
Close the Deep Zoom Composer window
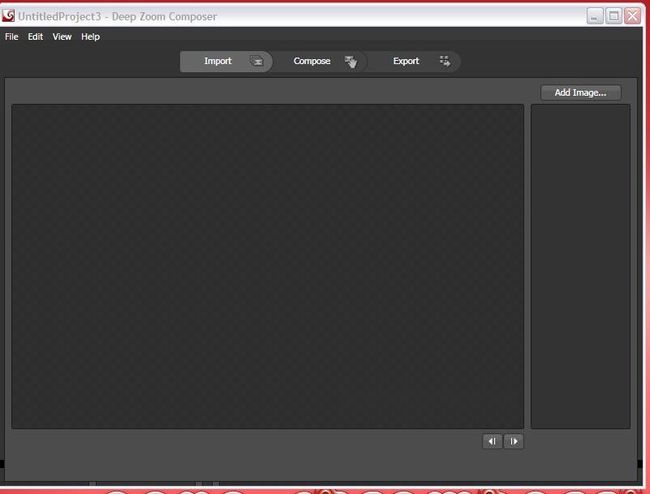pyautogui.click(x=633, y=16)
